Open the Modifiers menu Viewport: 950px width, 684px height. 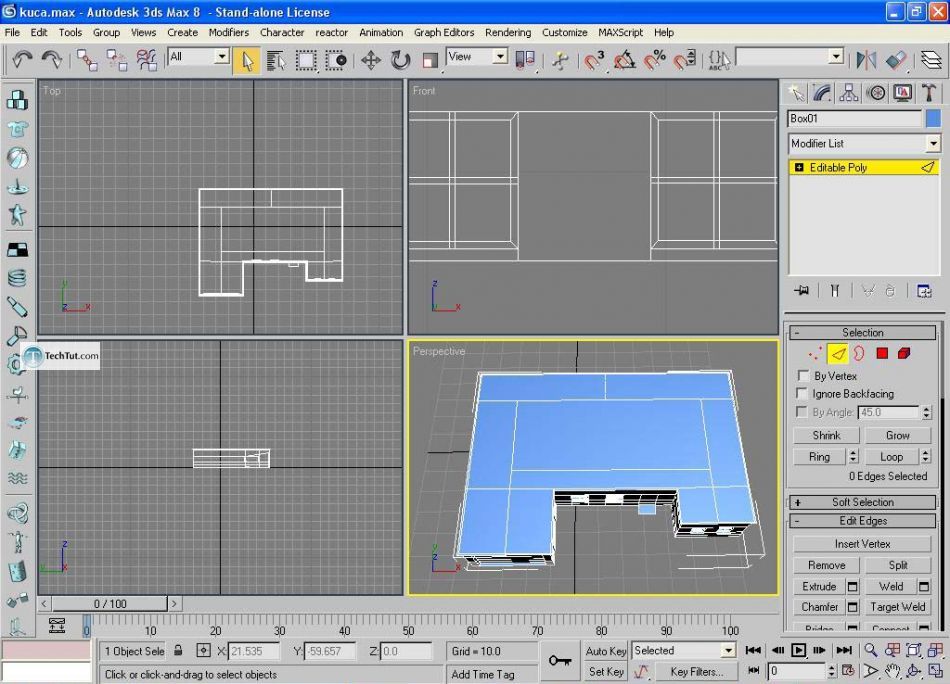pyautogui.click(x=228, y=33)
